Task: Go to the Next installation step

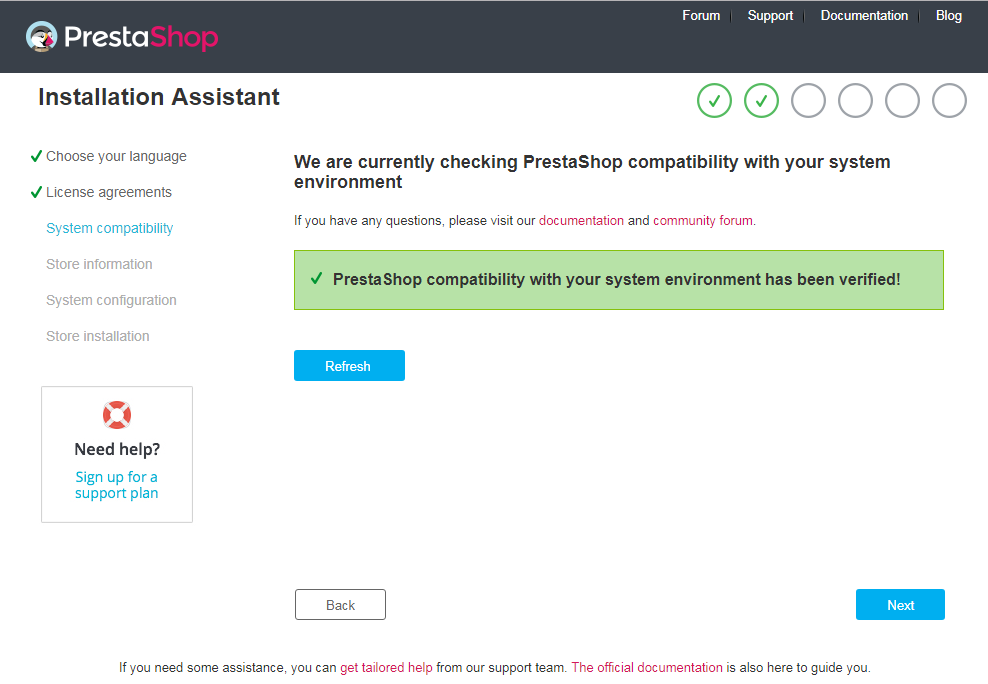Action: coord(900,605)
